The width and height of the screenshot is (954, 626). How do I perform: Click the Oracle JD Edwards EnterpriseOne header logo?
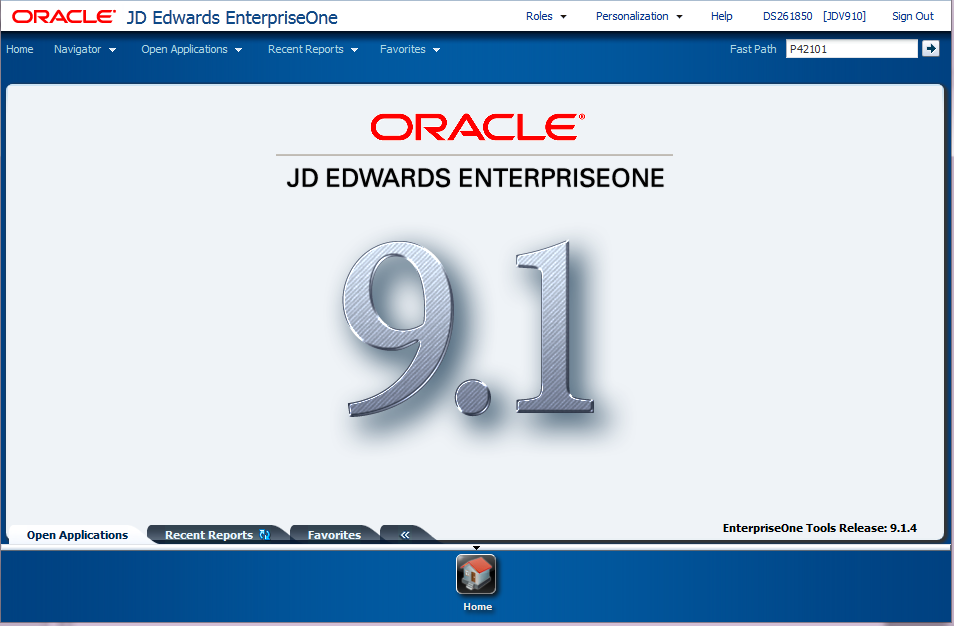[175, 17]
